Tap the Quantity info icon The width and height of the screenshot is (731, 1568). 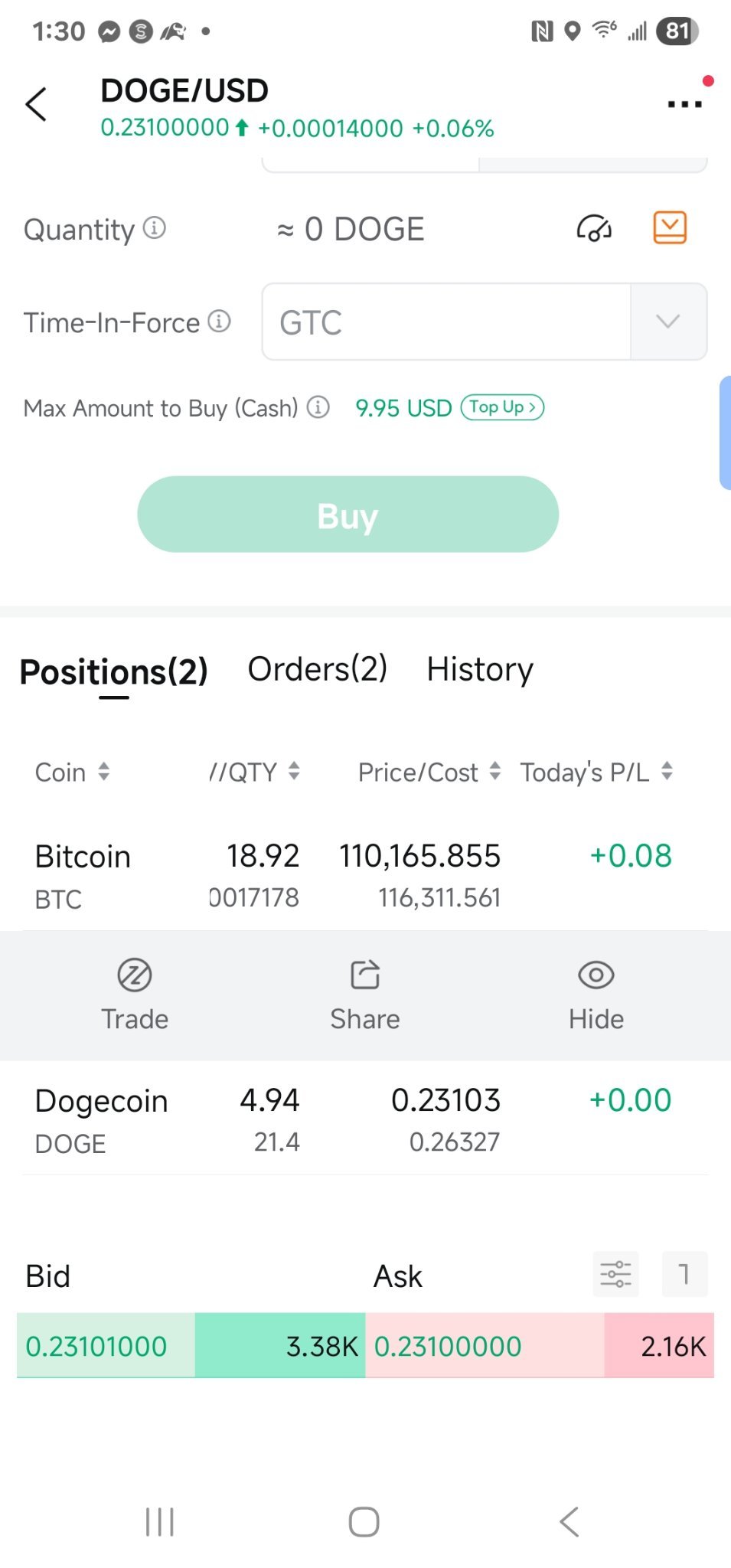tap(155, 228)
